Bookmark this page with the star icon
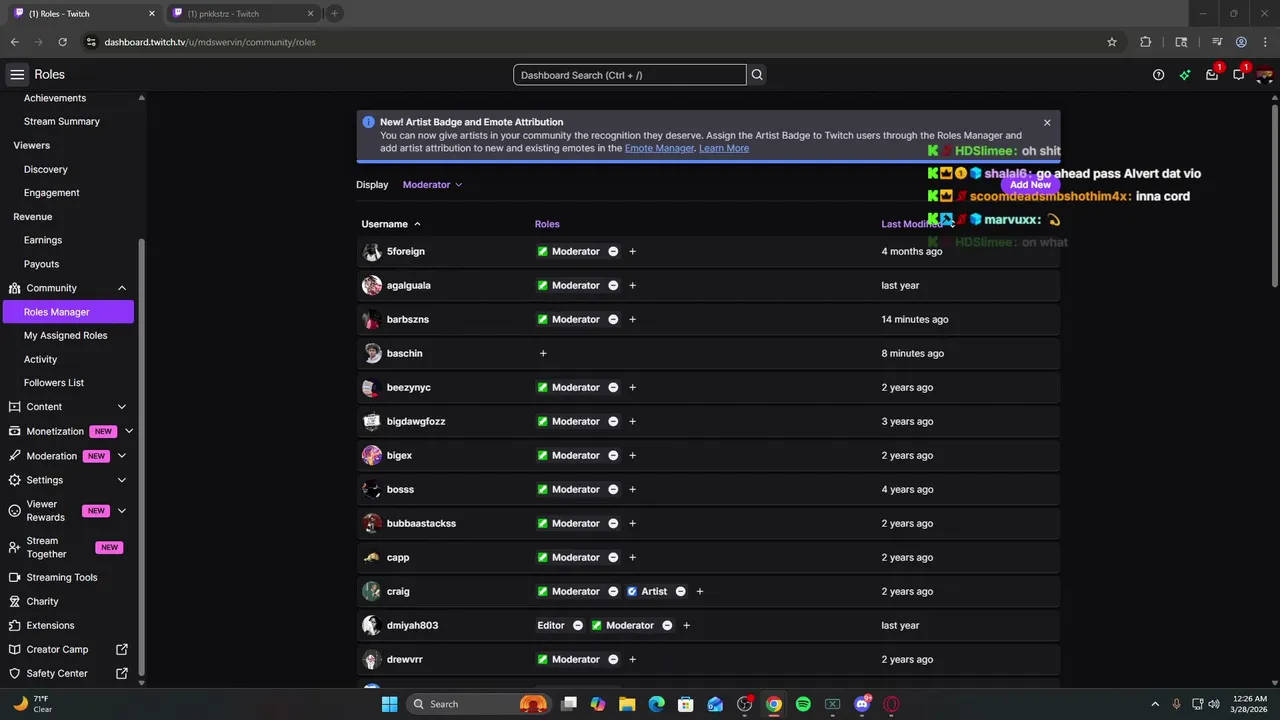 coord(1112,42)
